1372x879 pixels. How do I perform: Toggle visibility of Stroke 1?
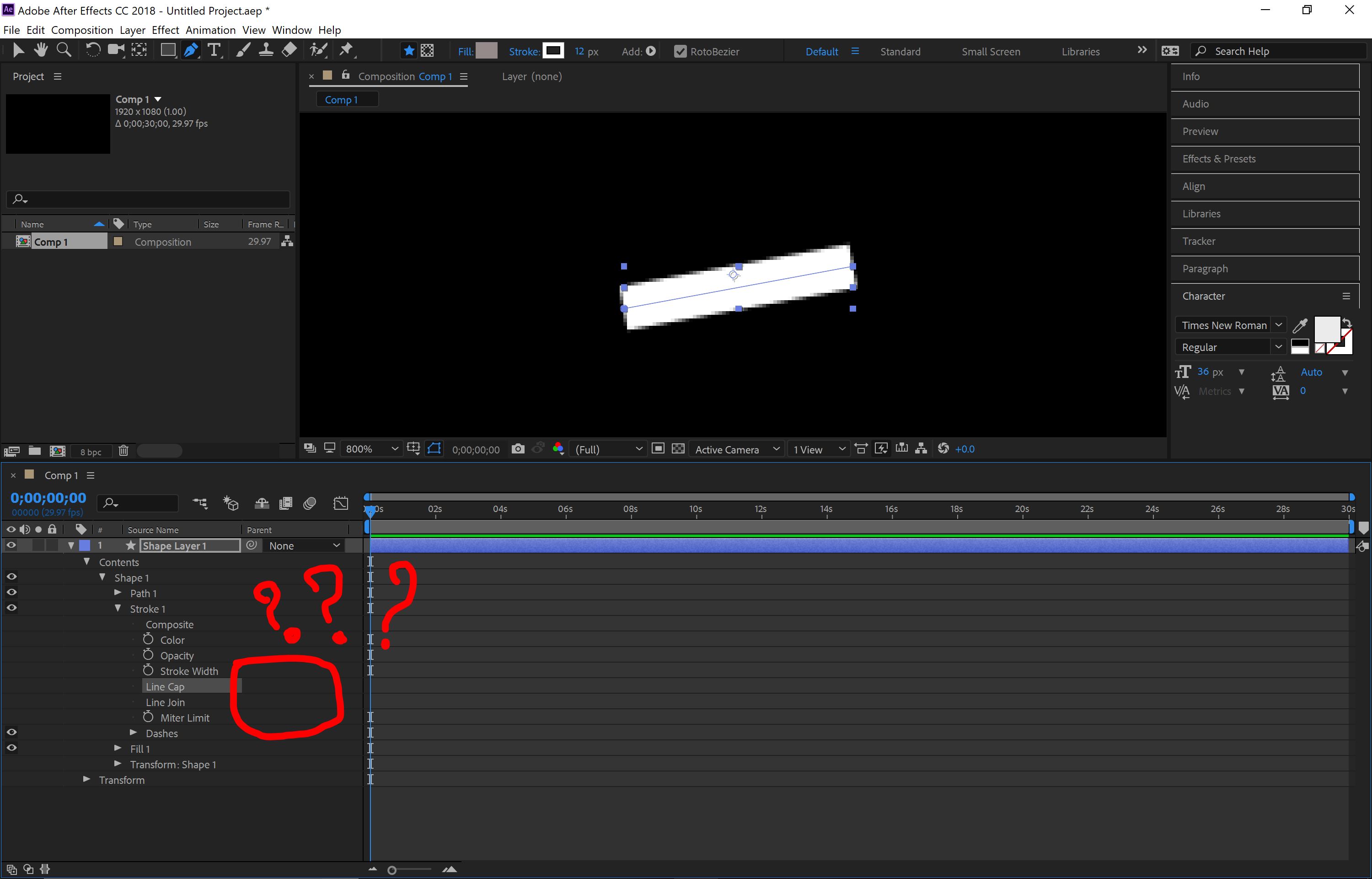[11, 607]
